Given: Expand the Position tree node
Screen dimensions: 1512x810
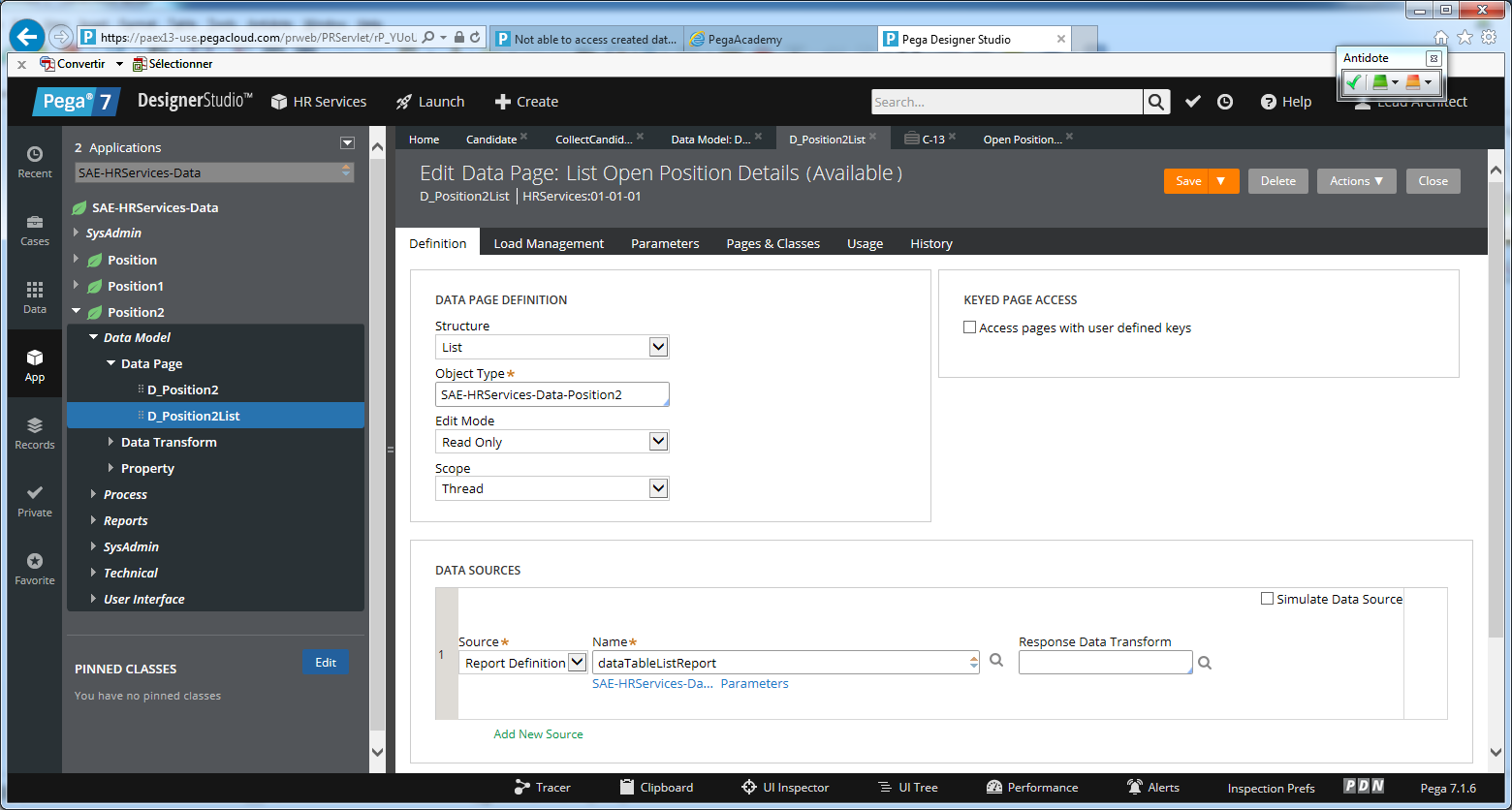Looking at the screenshot, I should coord(77,260).
